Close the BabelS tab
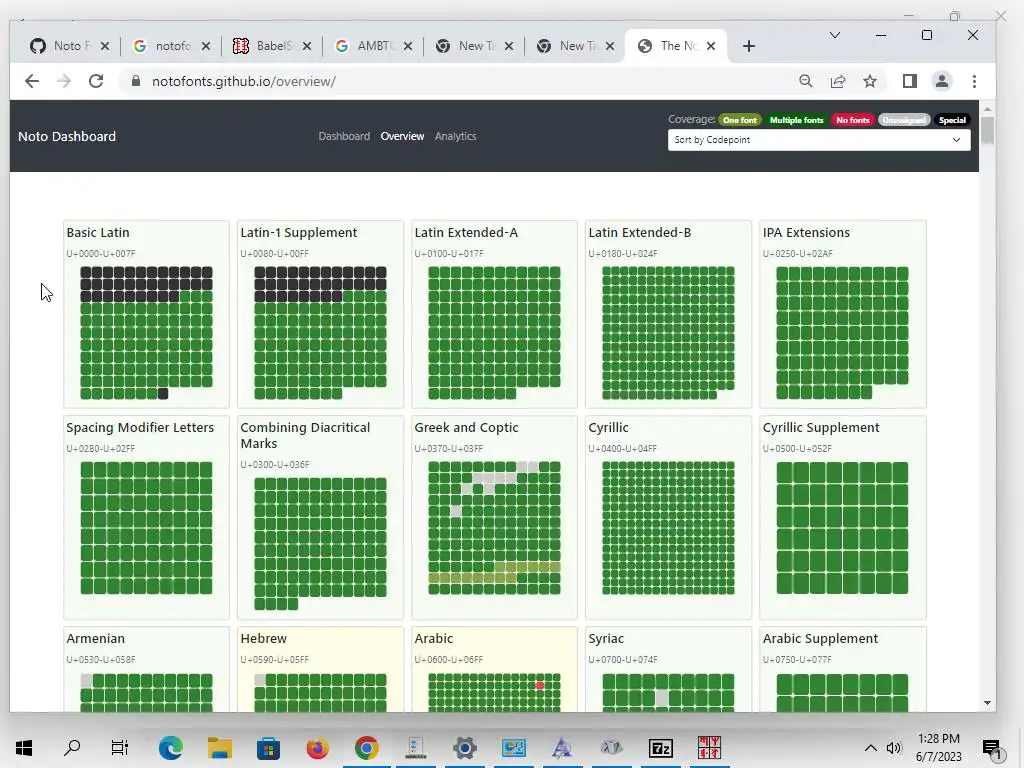 [307, 46]
